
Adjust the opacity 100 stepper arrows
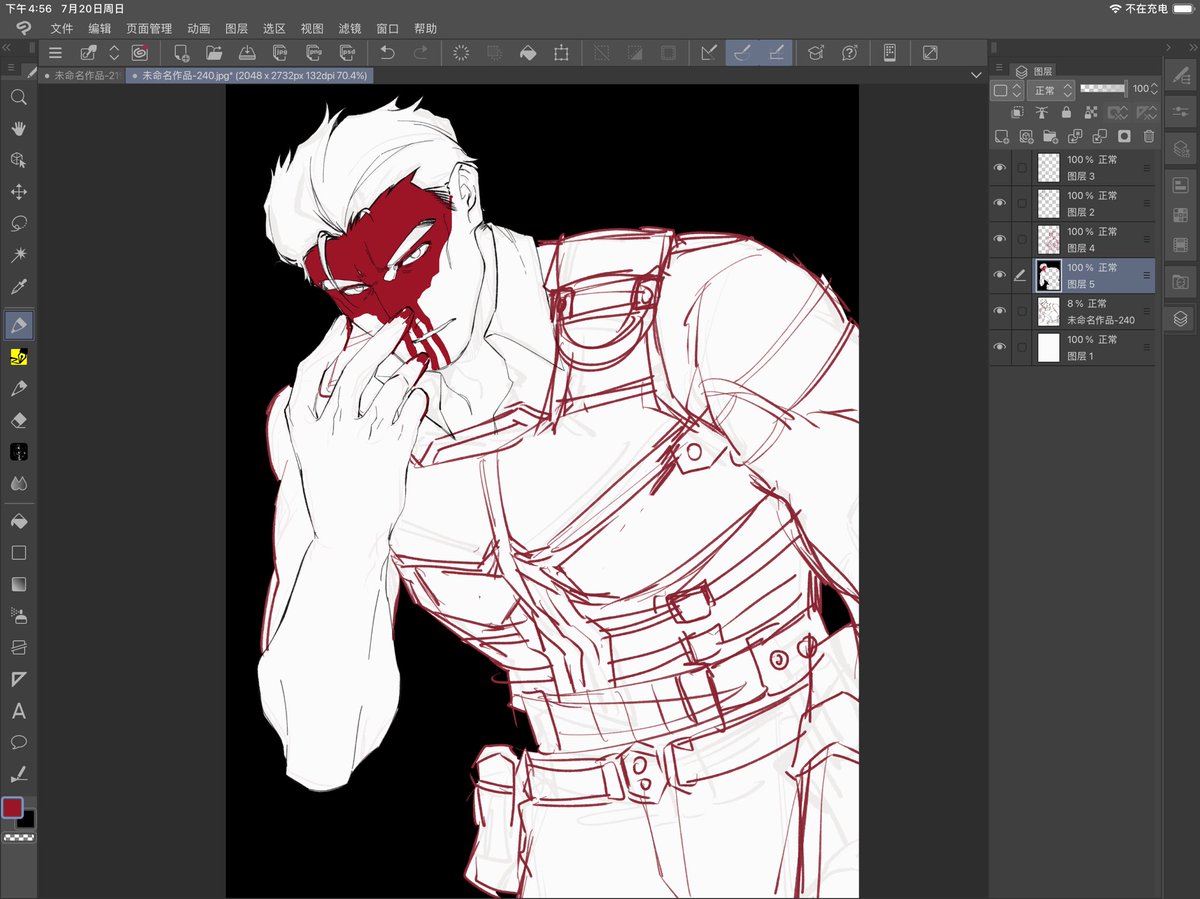click(x=1154, y=89)
